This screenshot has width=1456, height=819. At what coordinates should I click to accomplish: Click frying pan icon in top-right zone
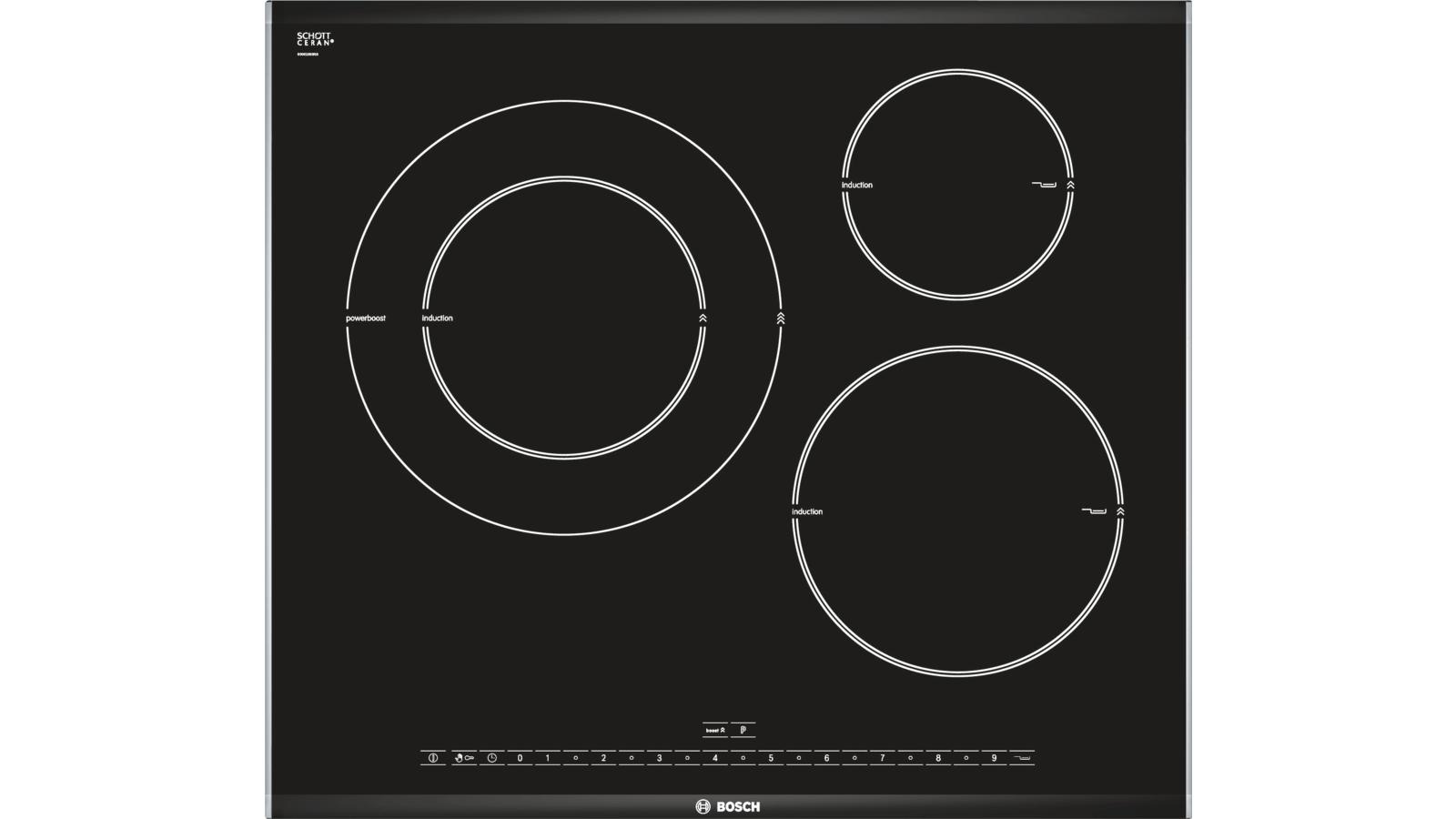tap(1045, 185)
